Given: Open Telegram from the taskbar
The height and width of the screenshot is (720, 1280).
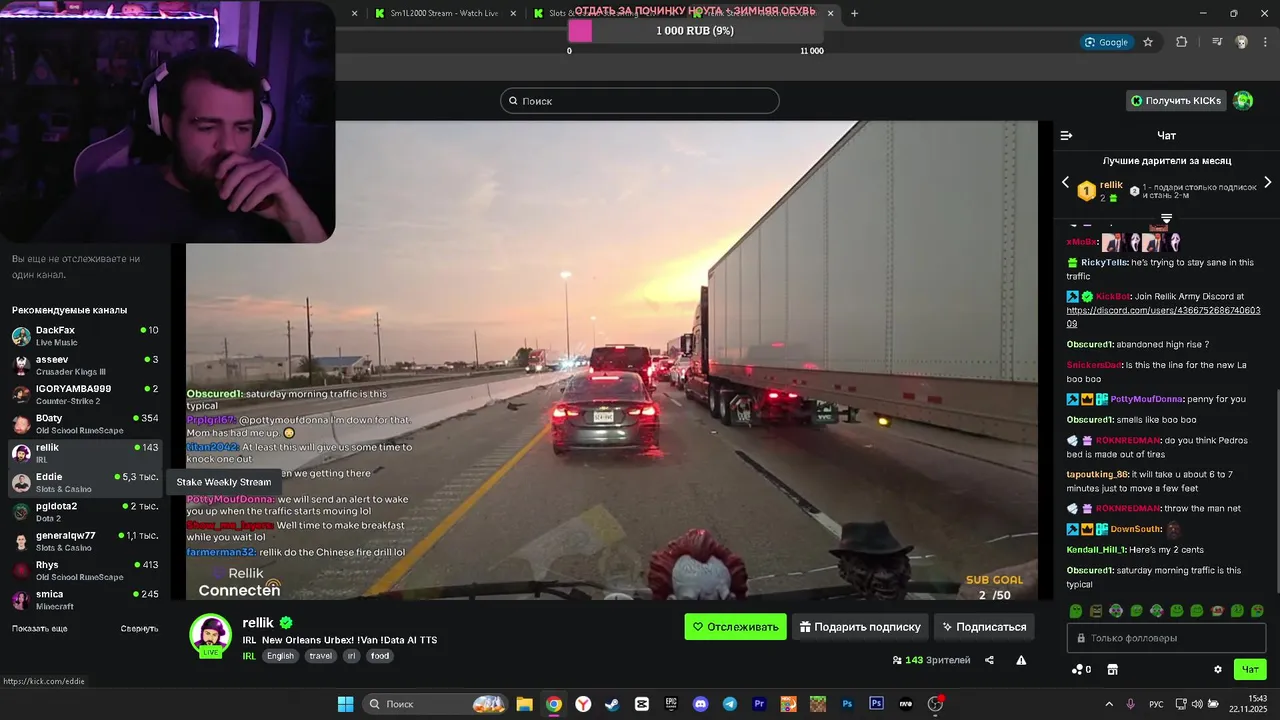Looking at the screenshot, I should [730, 704].
